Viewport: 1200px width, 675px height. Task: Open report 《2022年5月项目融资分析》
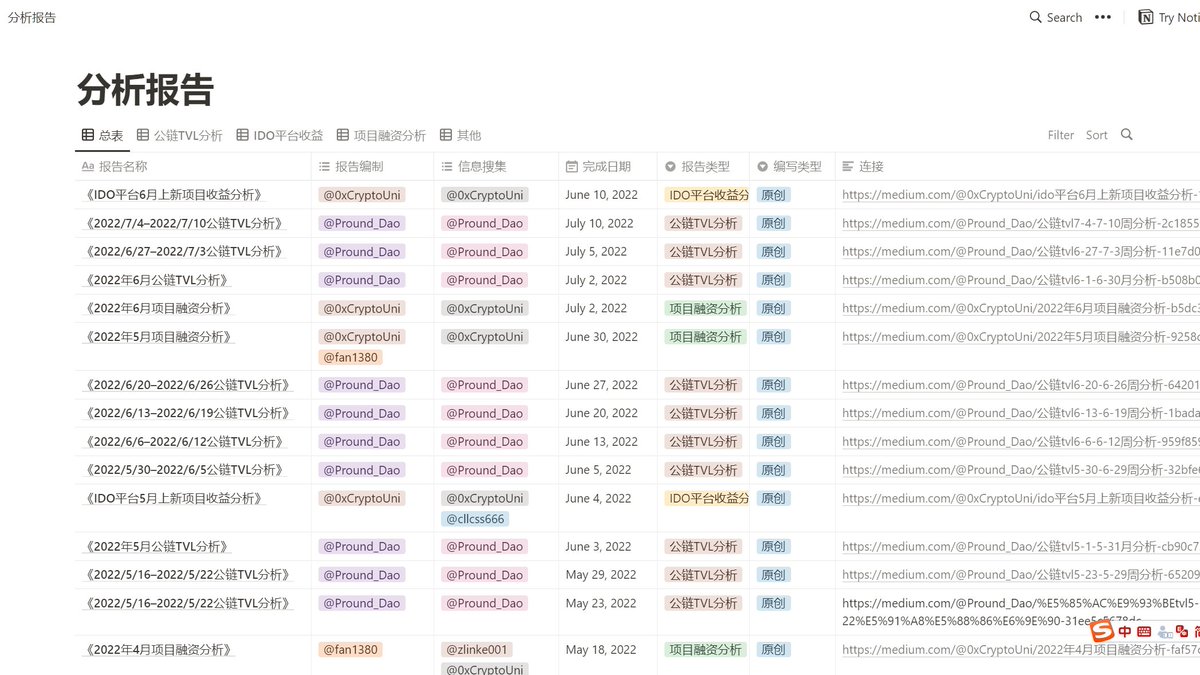point(159,337)
